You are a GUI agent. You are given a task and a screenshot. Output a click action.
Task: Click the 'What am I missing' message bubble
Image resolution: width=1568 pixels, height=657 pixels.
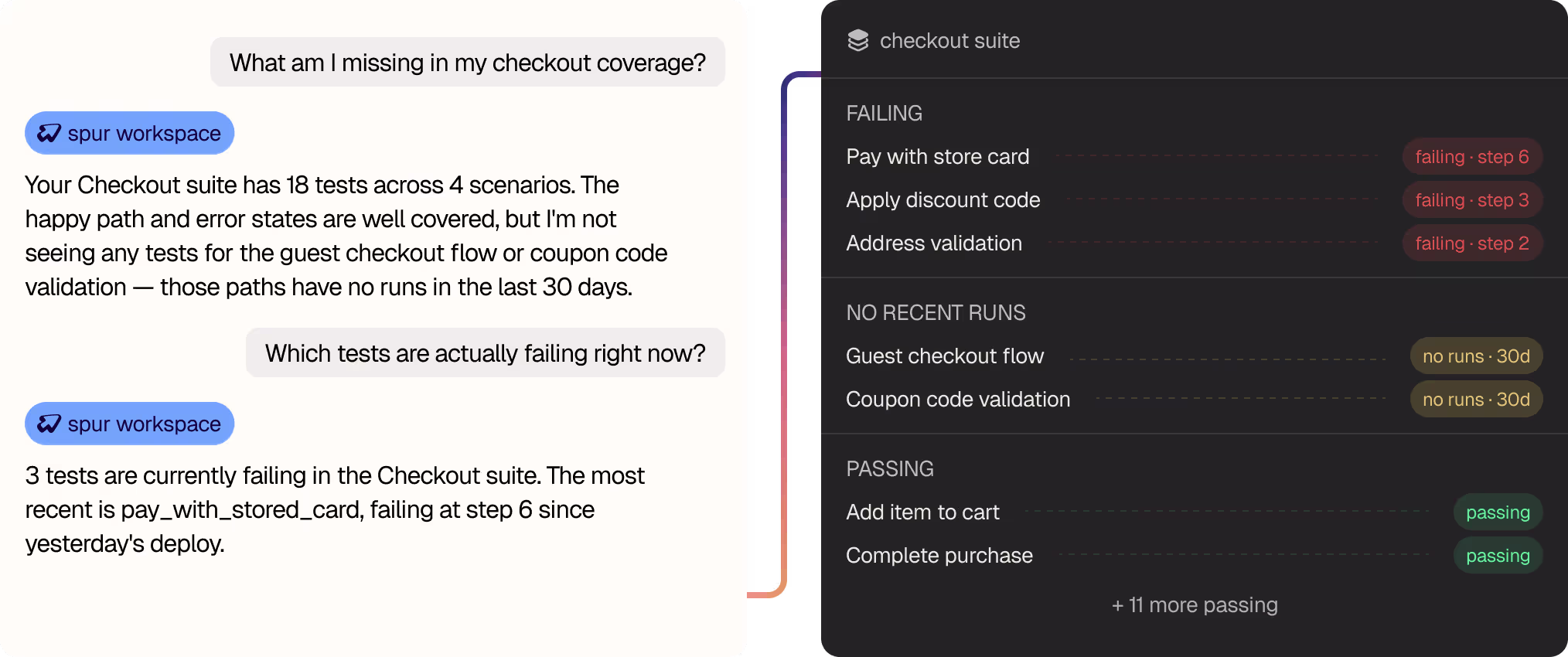point(468,62)
